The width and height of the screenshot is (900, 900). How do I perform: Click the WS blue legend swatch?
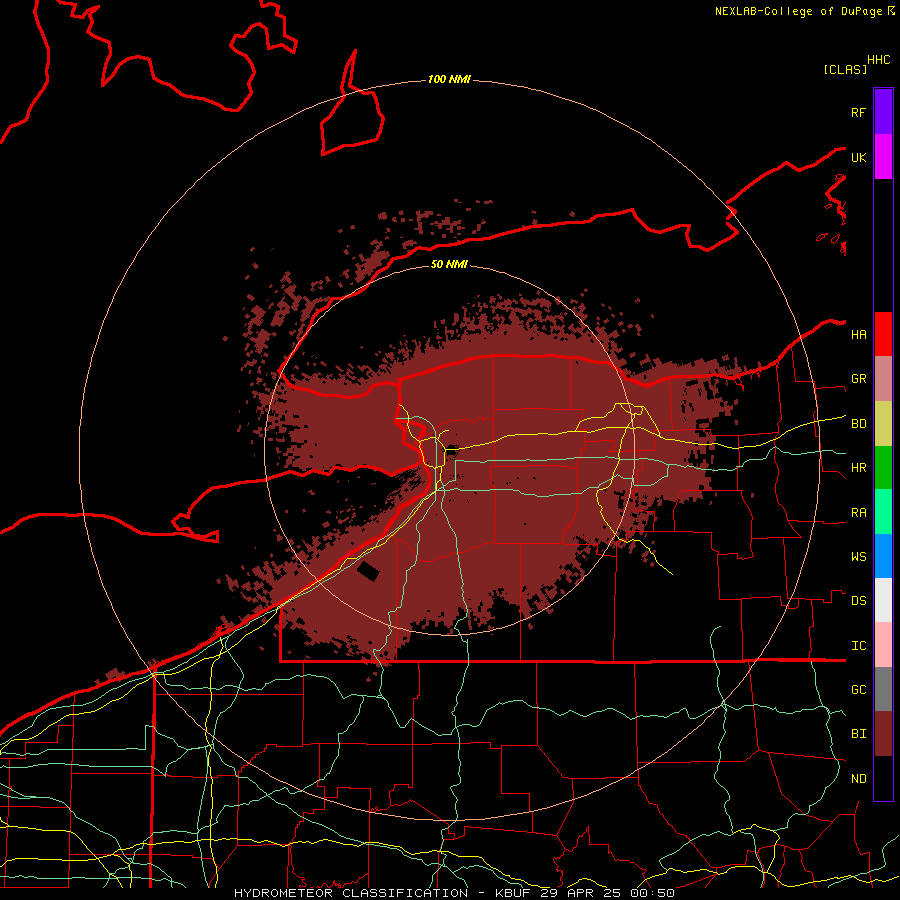tap(883, 556)
